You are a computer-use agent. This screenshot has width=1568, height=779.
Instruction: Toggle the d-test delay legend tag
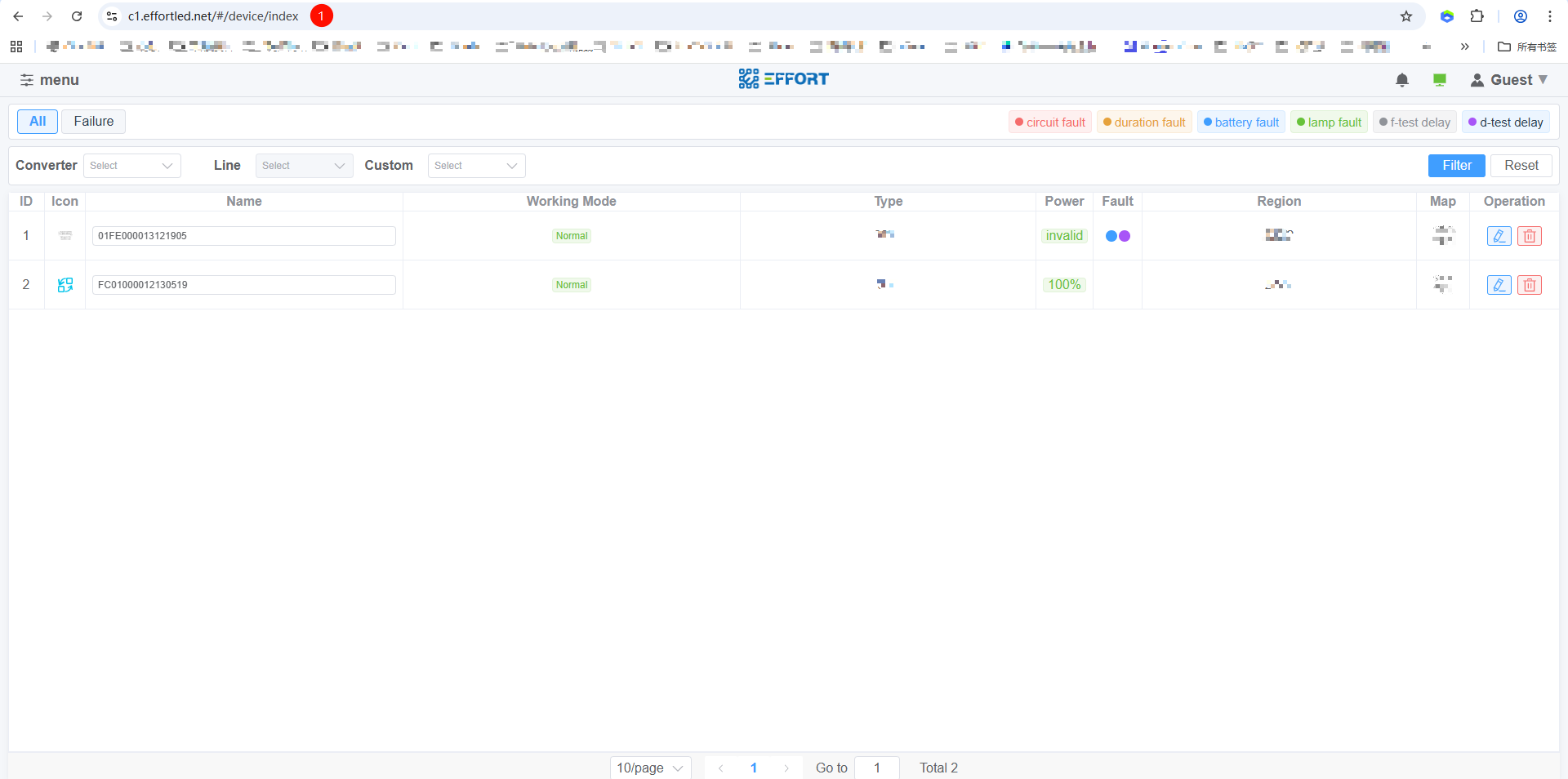coord(1505,122)
